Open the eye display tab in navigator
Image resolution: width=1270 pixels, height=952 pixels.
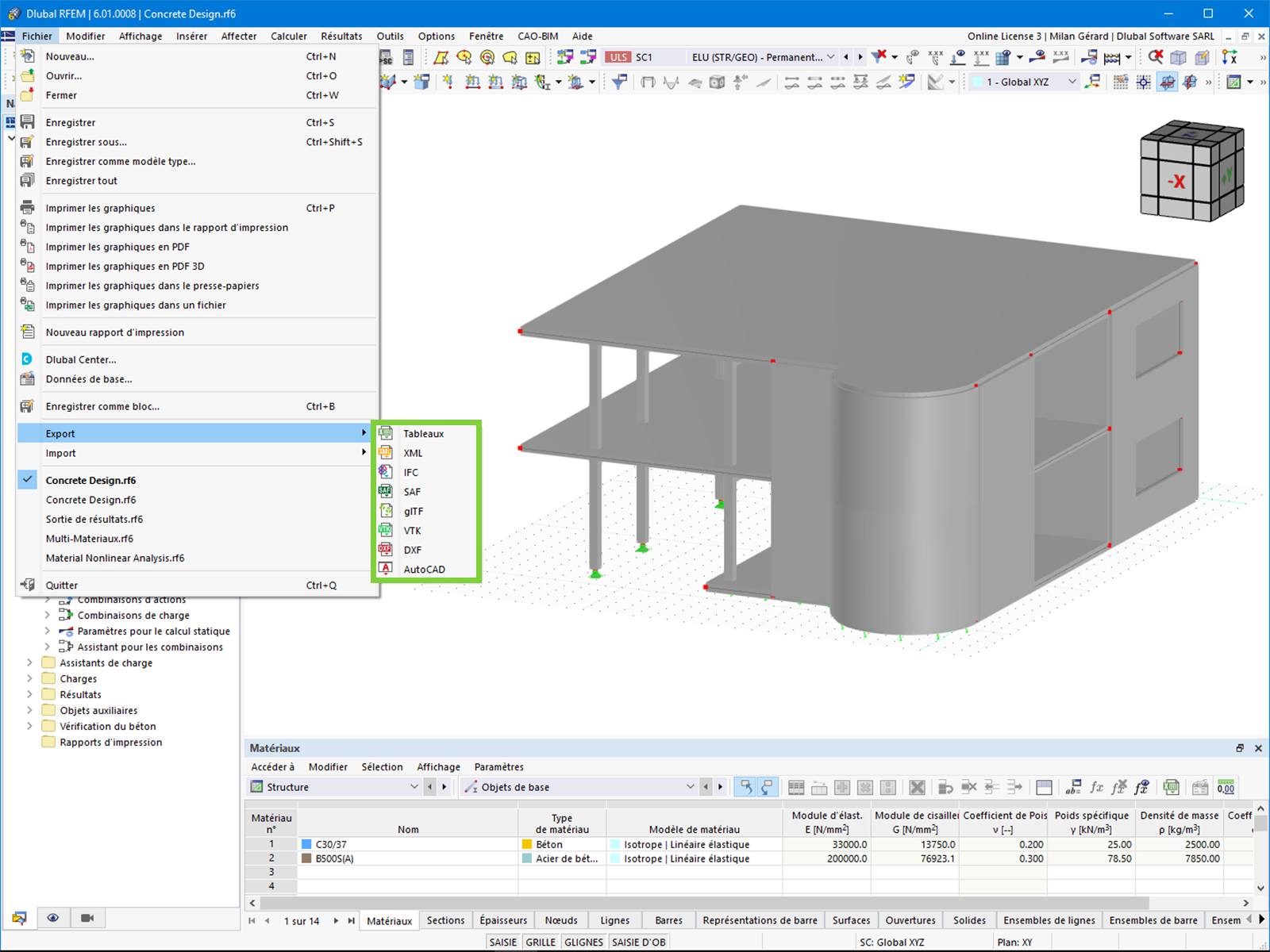53,918
